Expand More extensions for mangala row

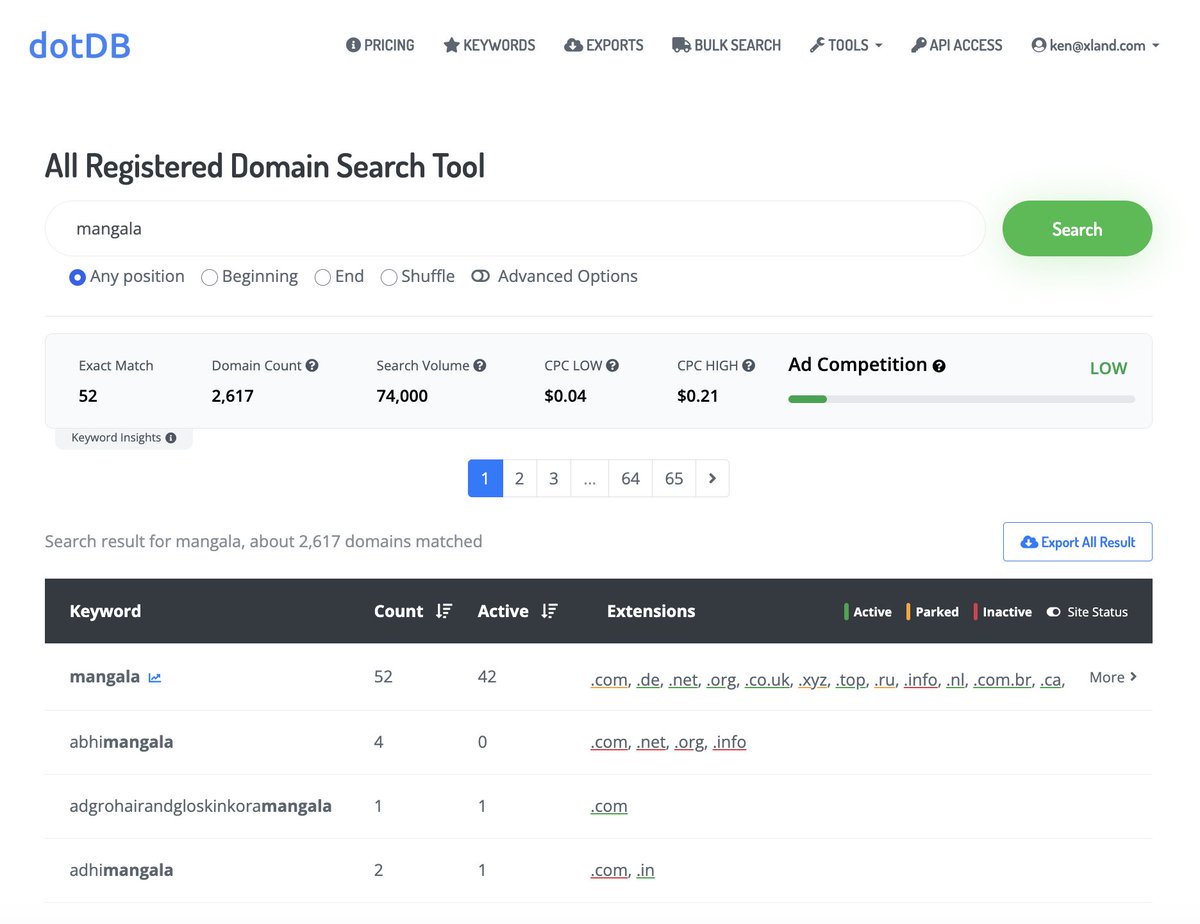1113,677
